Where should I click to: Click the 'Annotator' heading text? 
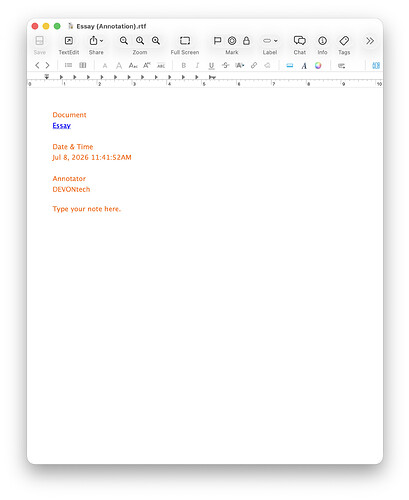69,179
